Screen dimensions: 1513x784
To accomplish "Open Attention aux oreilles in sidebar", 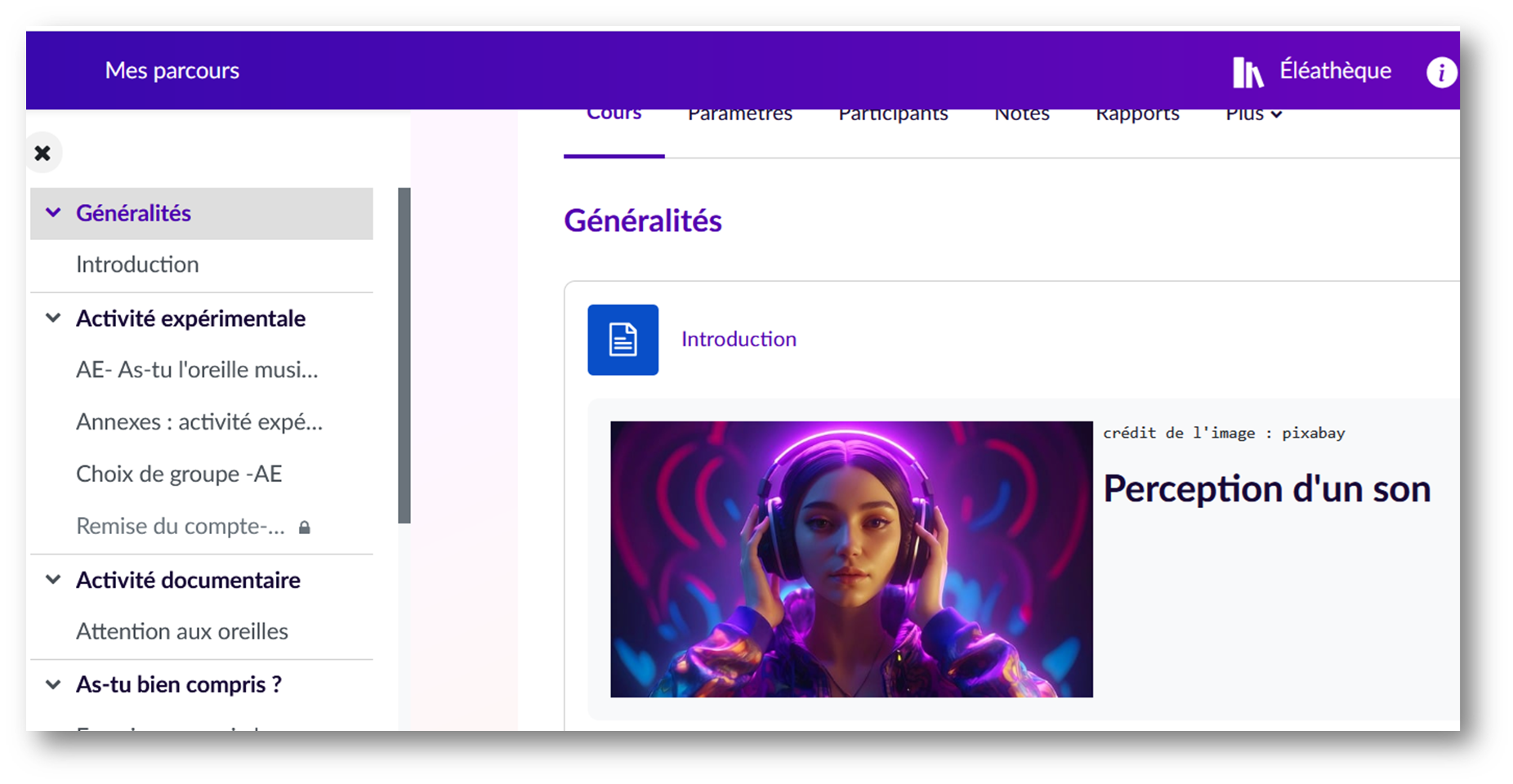I will click(182, 631).
